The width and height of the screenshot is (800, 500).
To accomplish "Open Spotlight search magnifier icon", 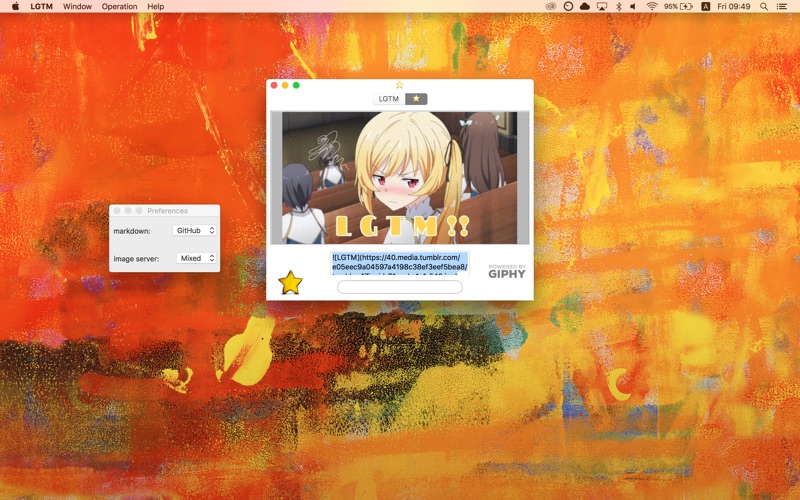I will 764,7.
